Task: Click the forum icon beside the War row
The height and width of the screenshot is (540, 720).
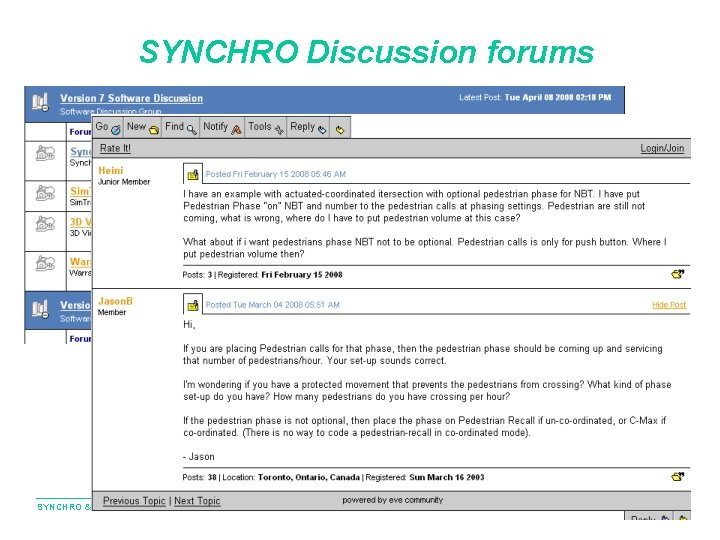Action: tap(45, 263)
